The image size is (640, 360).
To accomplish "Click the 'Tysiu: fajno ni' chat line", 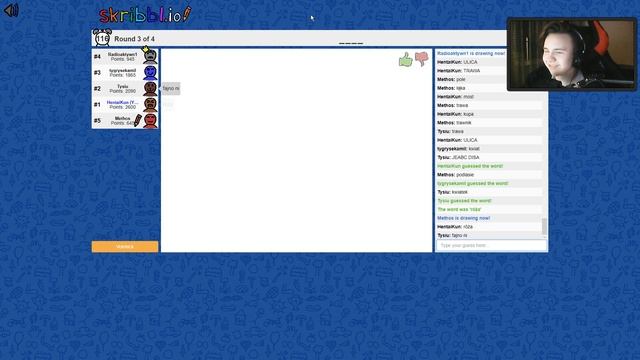I will (452, 236).
